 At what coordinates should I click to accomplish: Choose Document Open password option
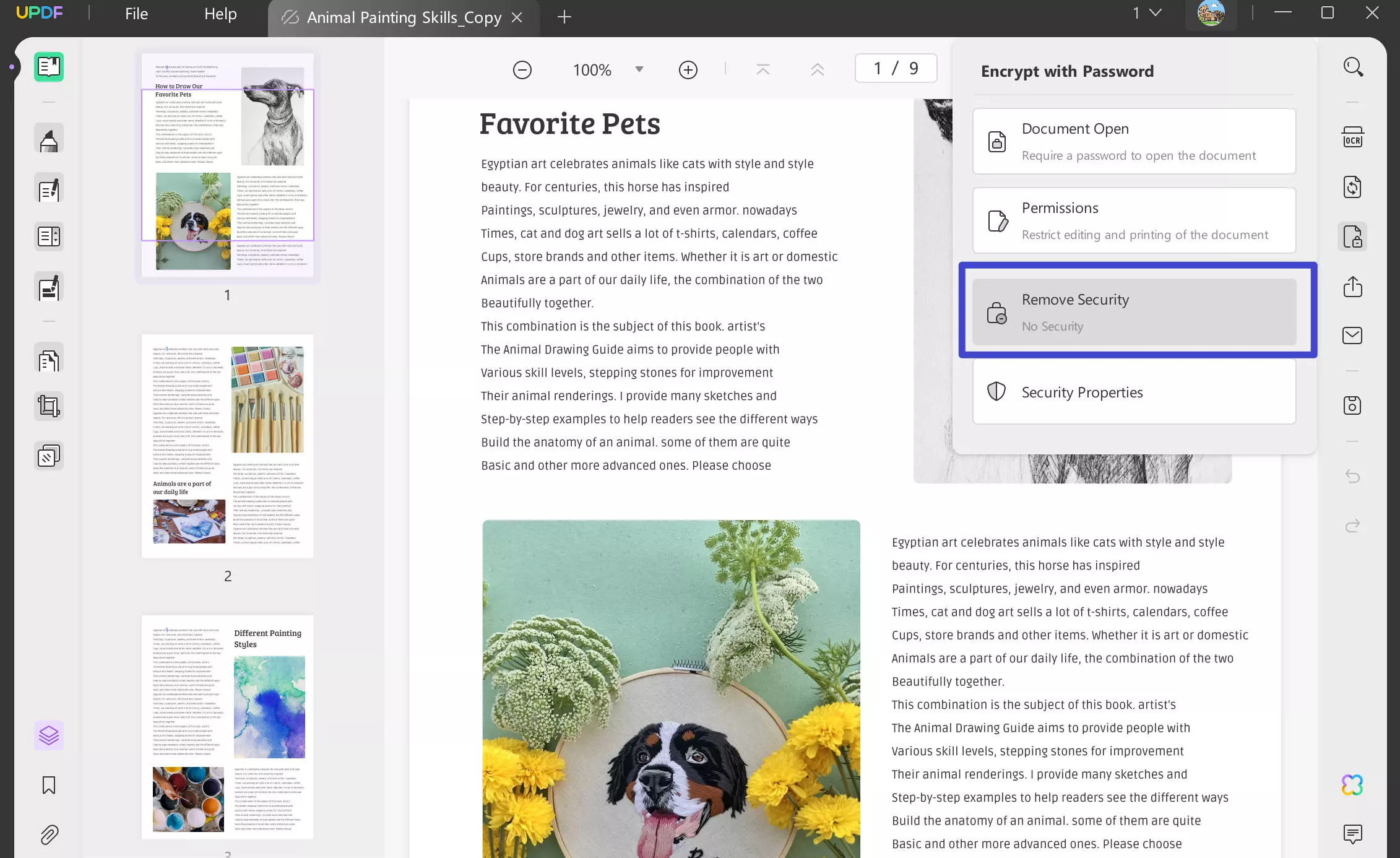pos(1134,141)
